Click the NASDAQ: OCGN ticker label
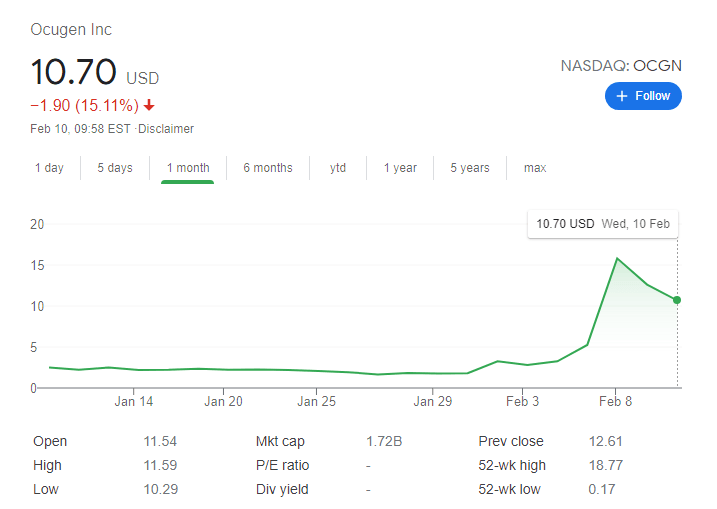The width and height of the screenshot is (717, 509). 621,66
